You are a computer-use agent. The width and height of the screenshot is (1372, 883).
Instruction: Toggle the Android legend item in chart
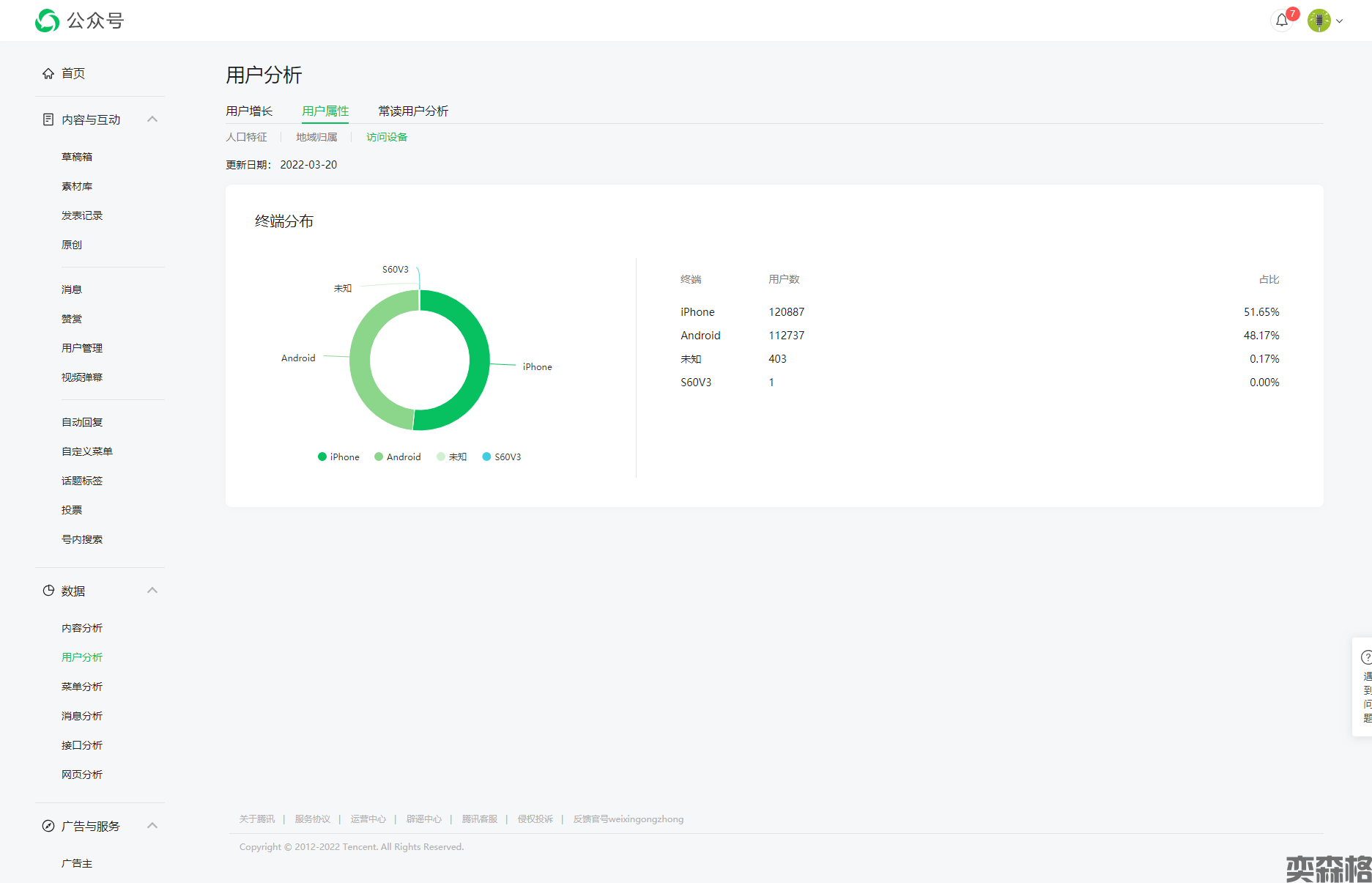398,457
